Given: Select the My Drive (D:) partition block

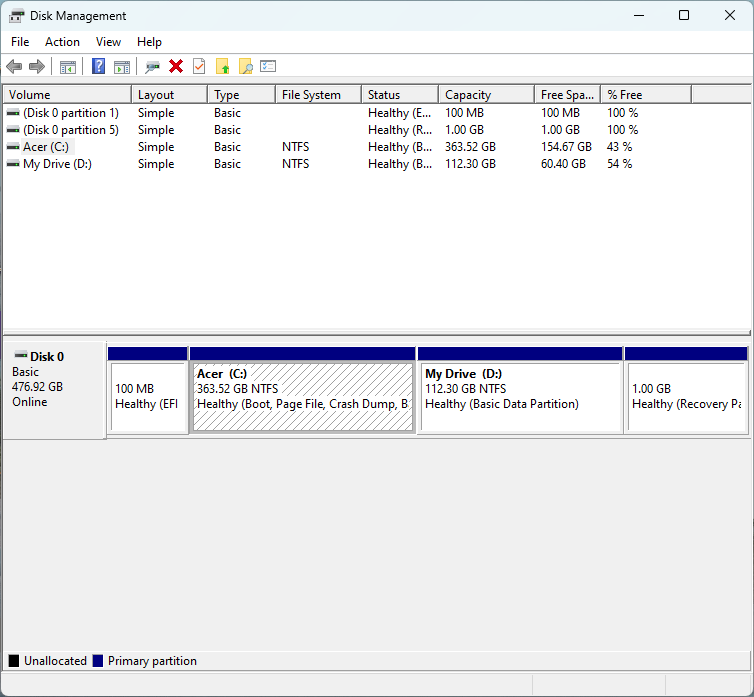Looking at the screenshot, I should 520,391.
